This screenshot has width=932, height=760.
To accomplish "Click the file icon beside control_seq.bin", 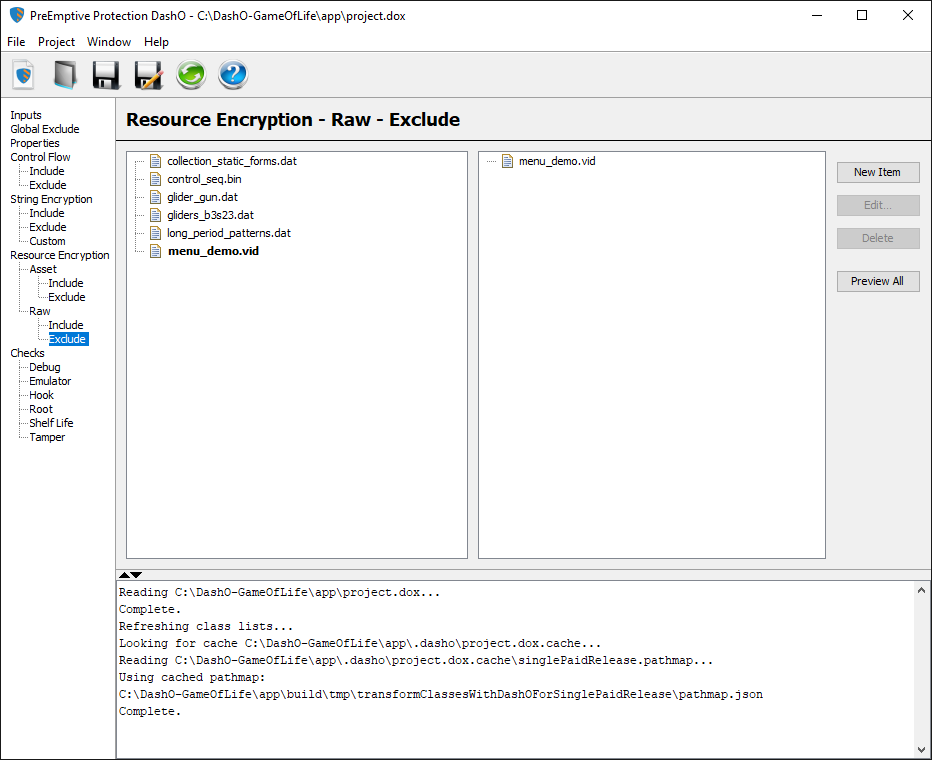I will click(156, 179).
